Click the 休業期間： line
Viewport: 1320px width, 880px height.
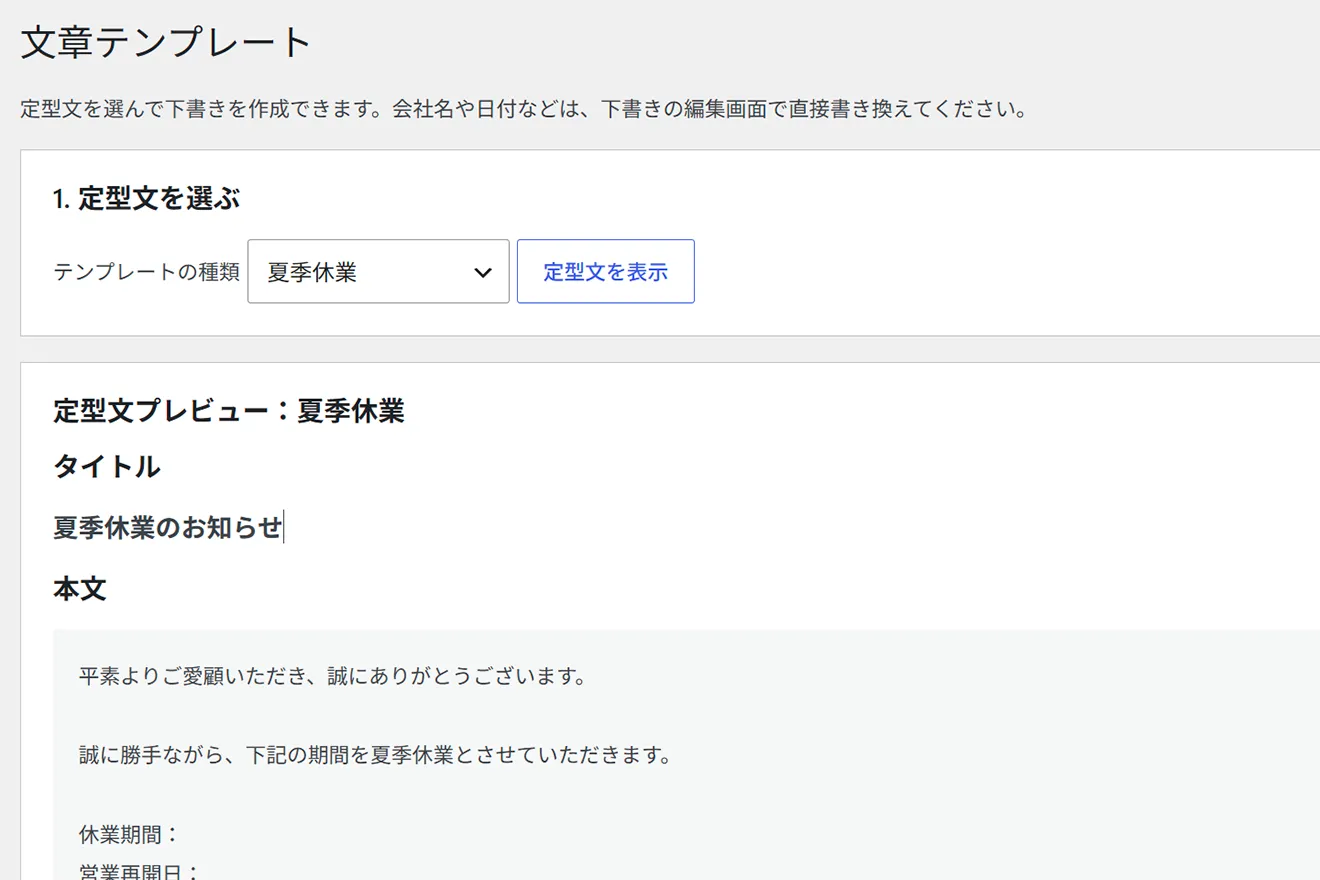point(129,834)
